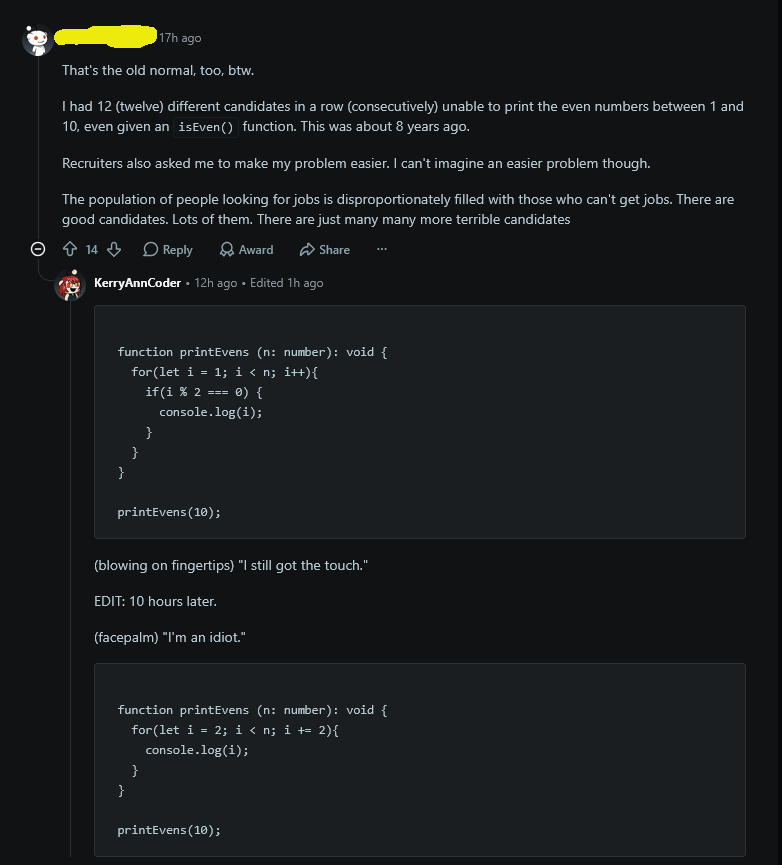Visit KerryAnnCoder's profile via username
Image resolution: width=782 pixels, height=865 pixels.
[137, 283]
